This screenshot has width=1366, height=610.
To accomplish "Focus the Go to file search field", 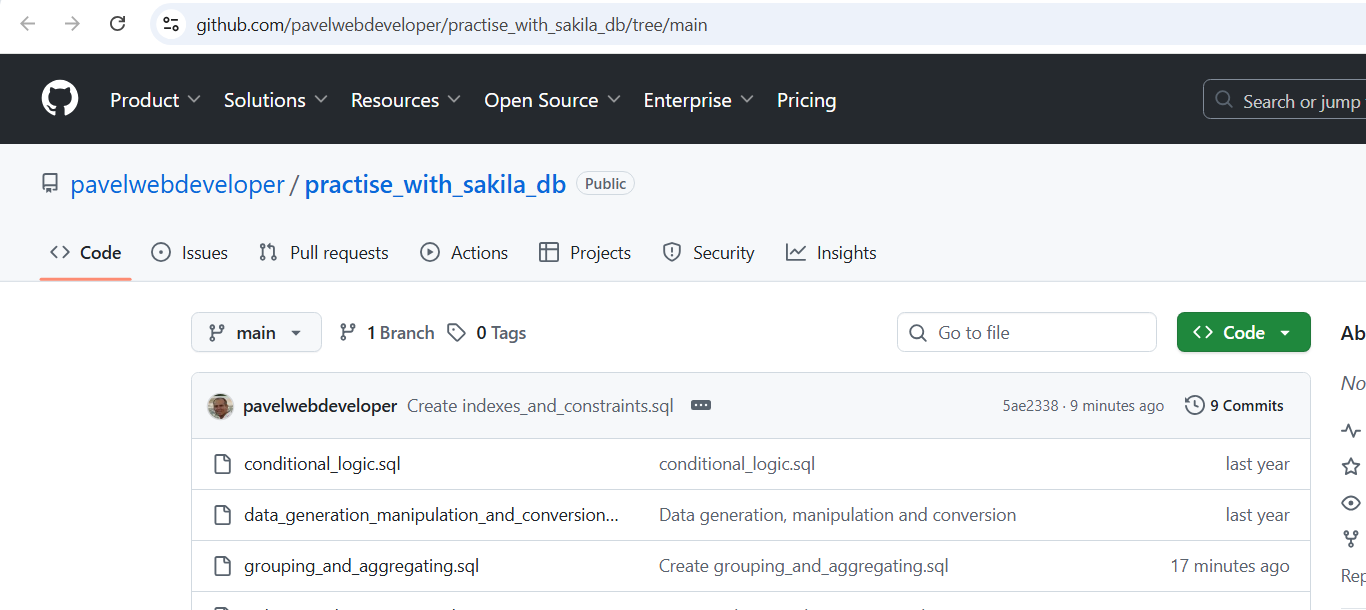I will (1027, 333).
